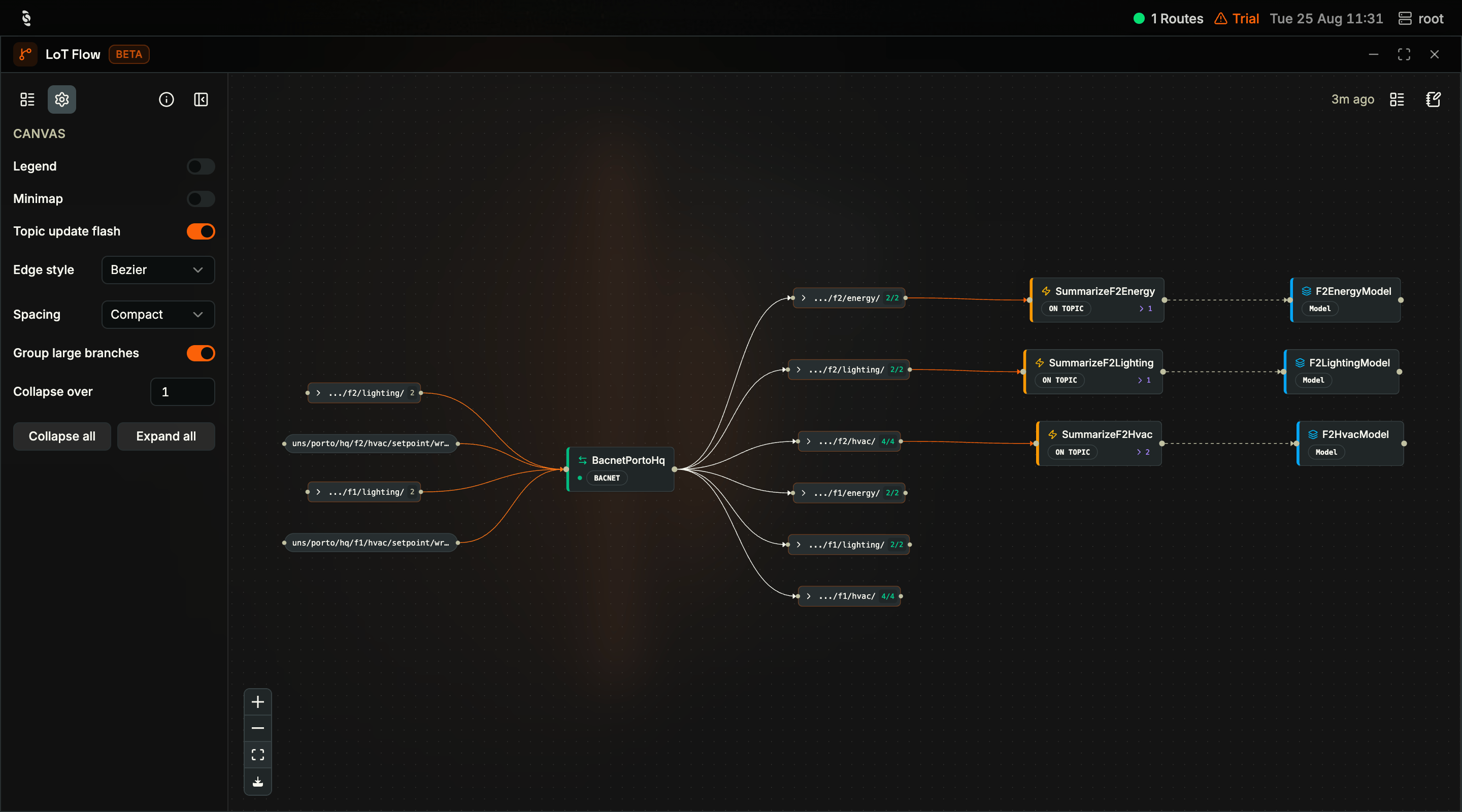1462x812 pixels.
Task: Expand the .../f1/lighting/ 2/2 group
Action: [799, 545]
